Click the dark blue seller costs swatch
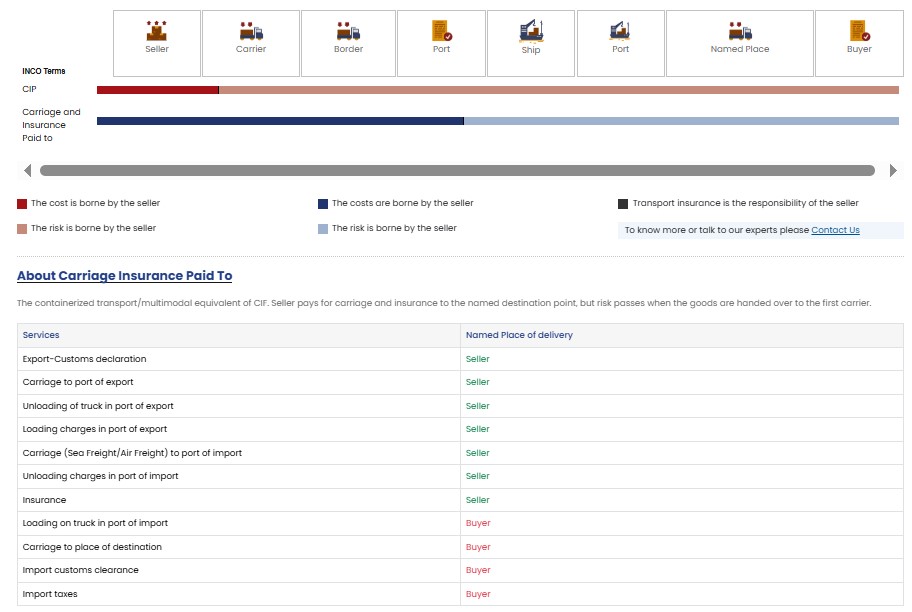This screenshot has height=612, width=912. (323, 204)
